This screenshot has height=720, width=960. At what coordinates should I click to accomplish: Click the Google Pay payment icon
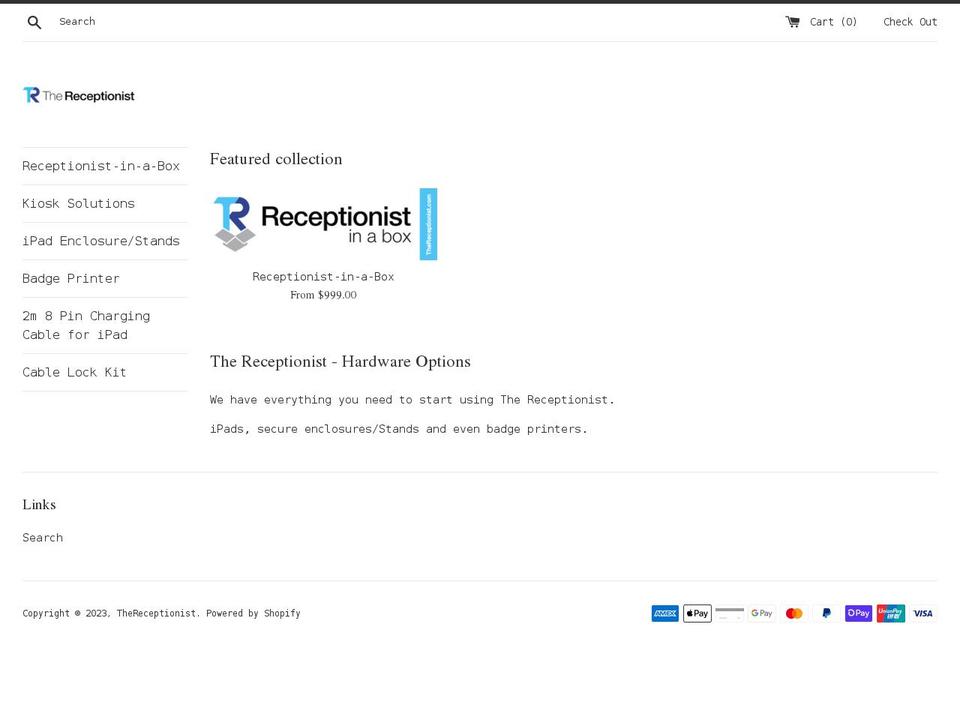[x=762, y=613]
